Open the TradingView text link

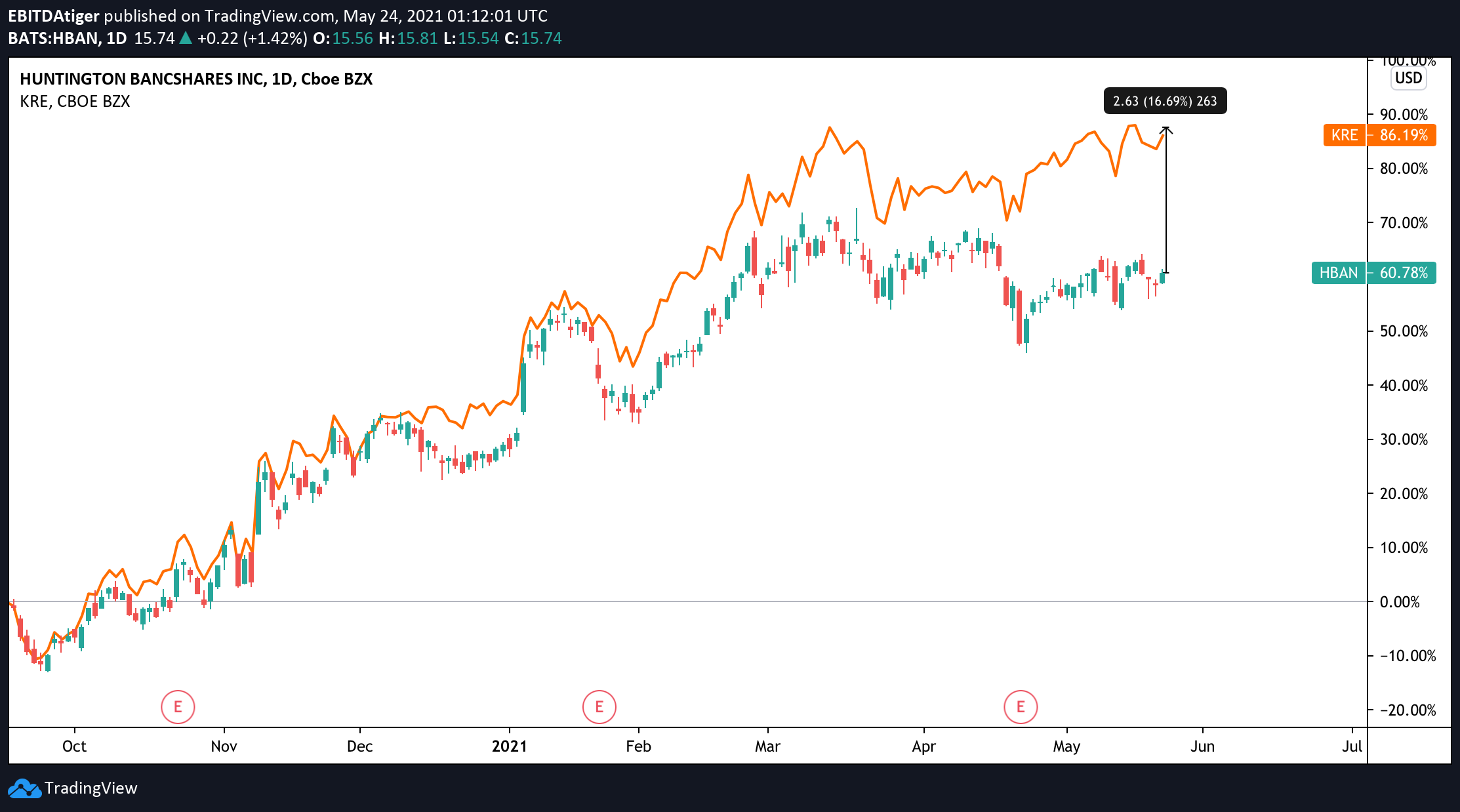(91, 788)
